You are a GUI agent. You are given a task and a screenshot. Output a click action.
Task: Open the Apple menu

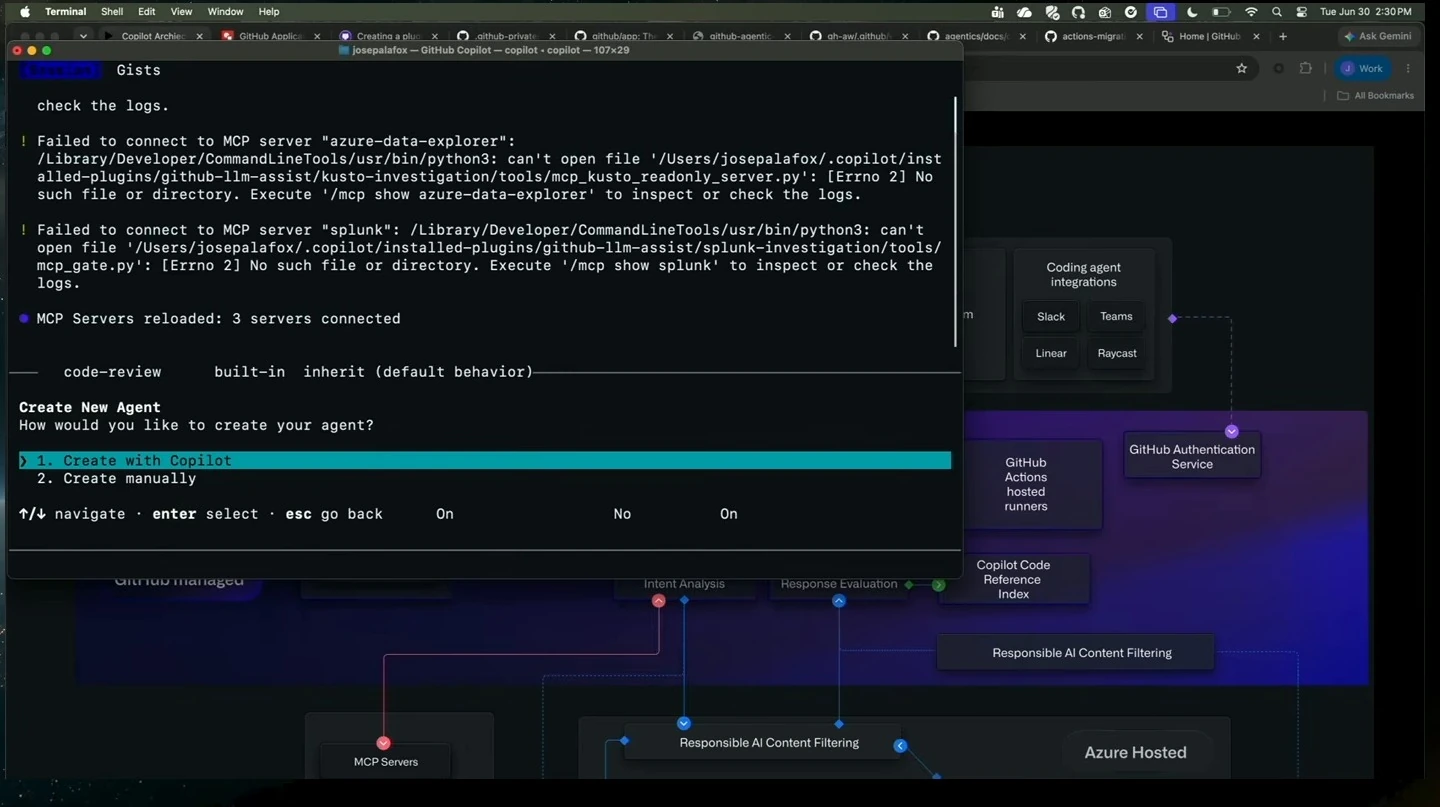click(x=24, y=12)
